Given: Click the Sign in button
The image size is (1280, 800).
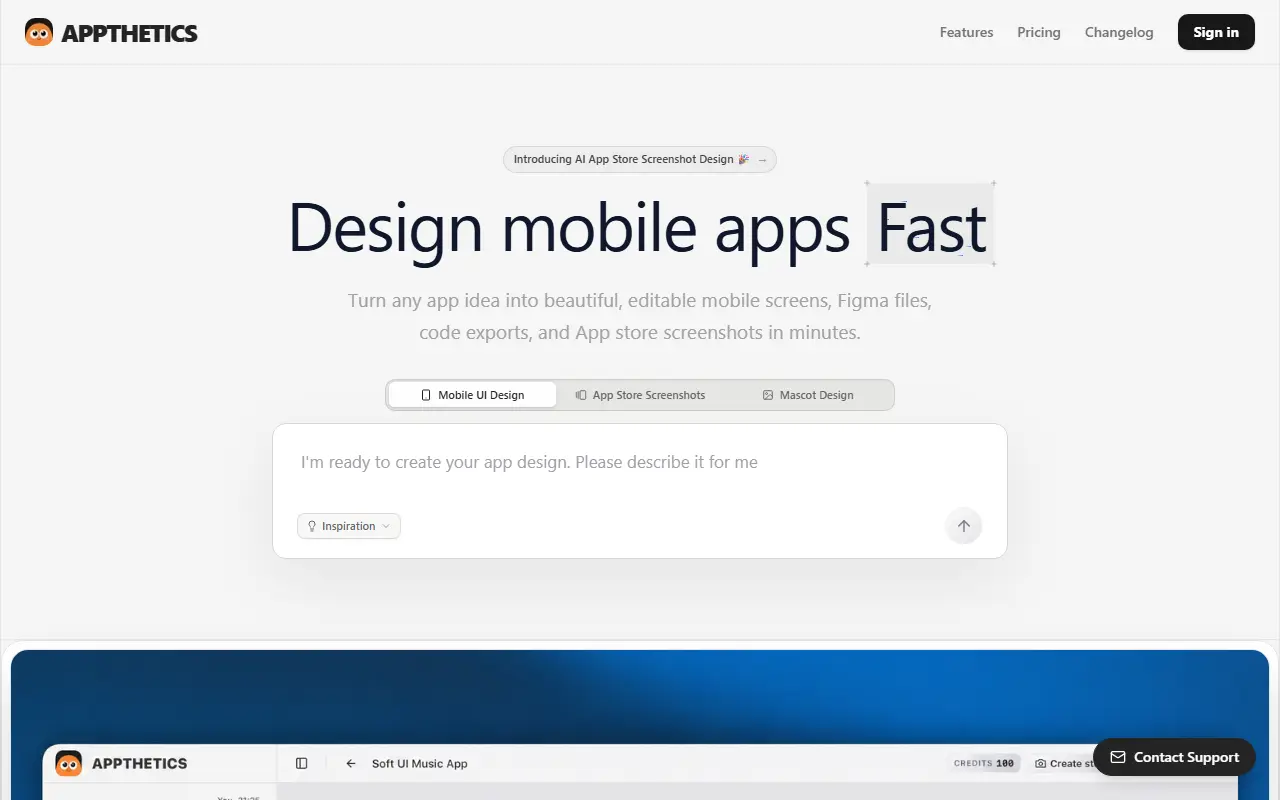Looking at the screenshot, I should tap(1216, 32).
